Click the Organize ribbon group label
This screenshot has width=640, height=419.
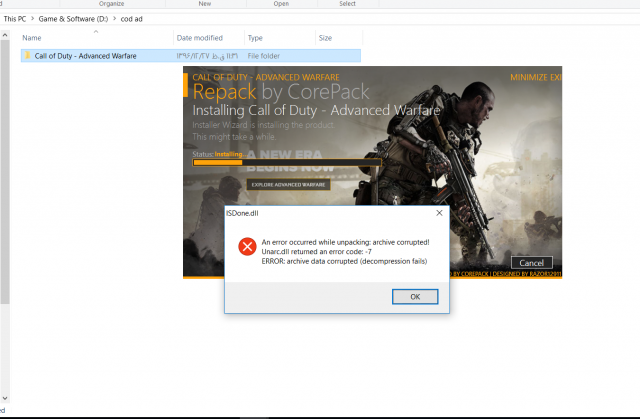[111, 4]
